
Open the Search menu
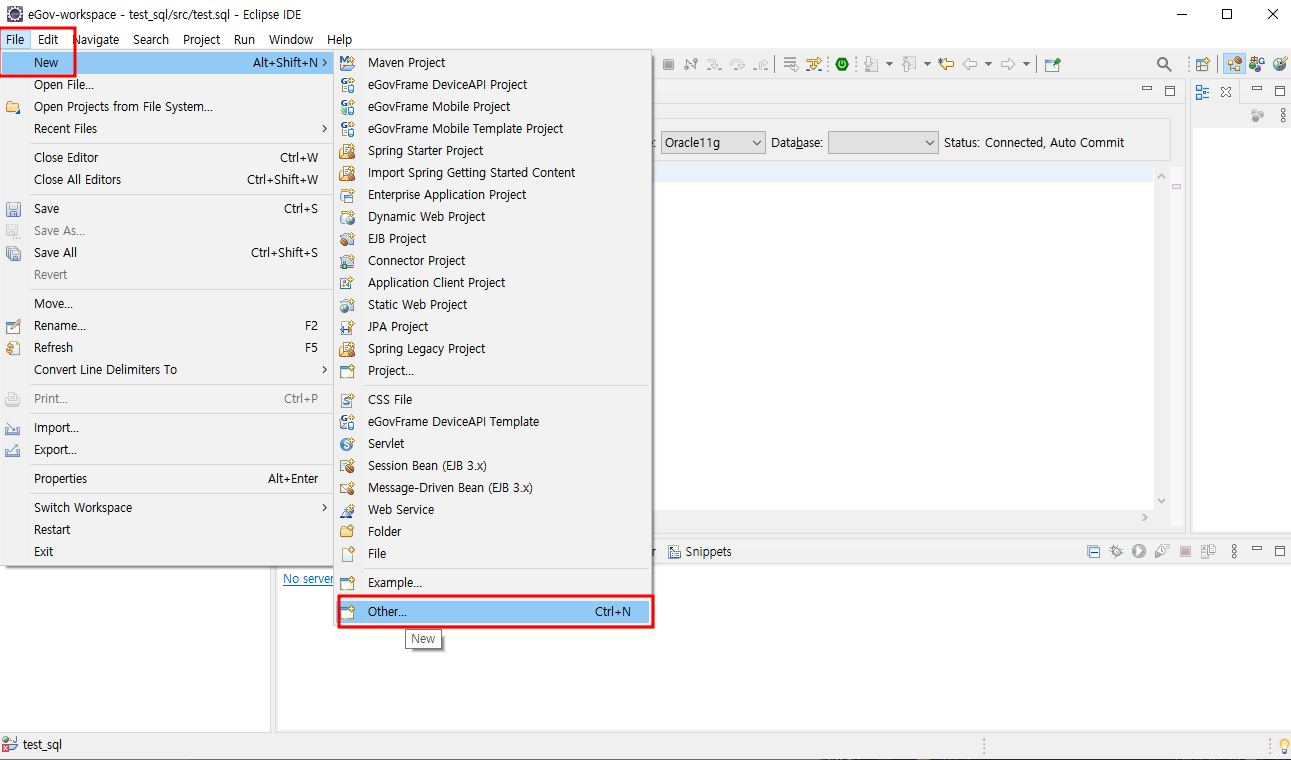pos(151,39)
